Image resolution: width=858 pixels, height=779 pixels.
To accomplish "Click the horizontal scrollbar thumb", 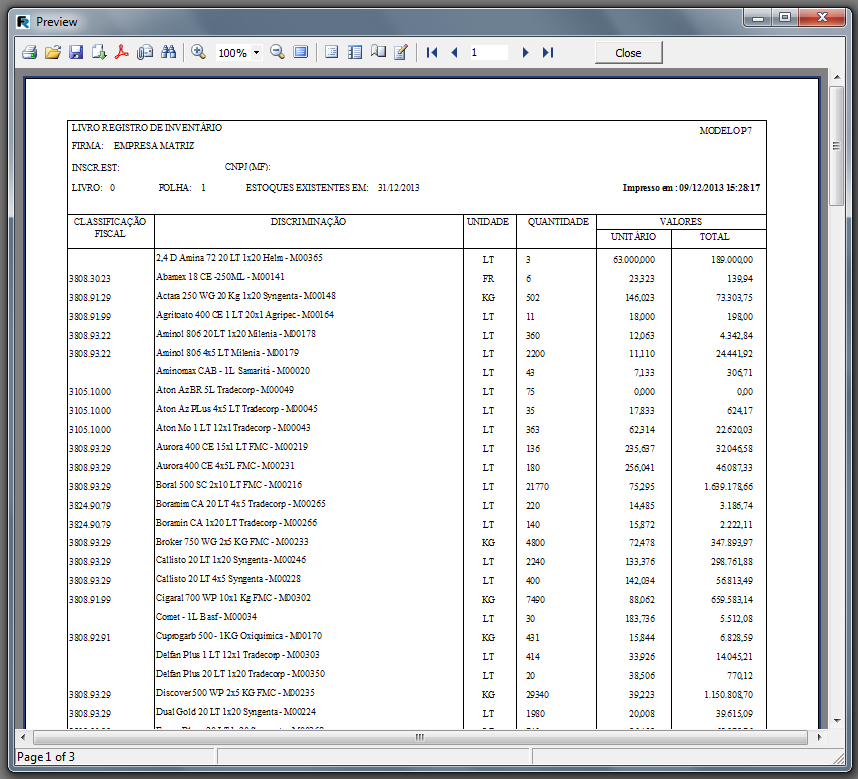I will 420,737.
